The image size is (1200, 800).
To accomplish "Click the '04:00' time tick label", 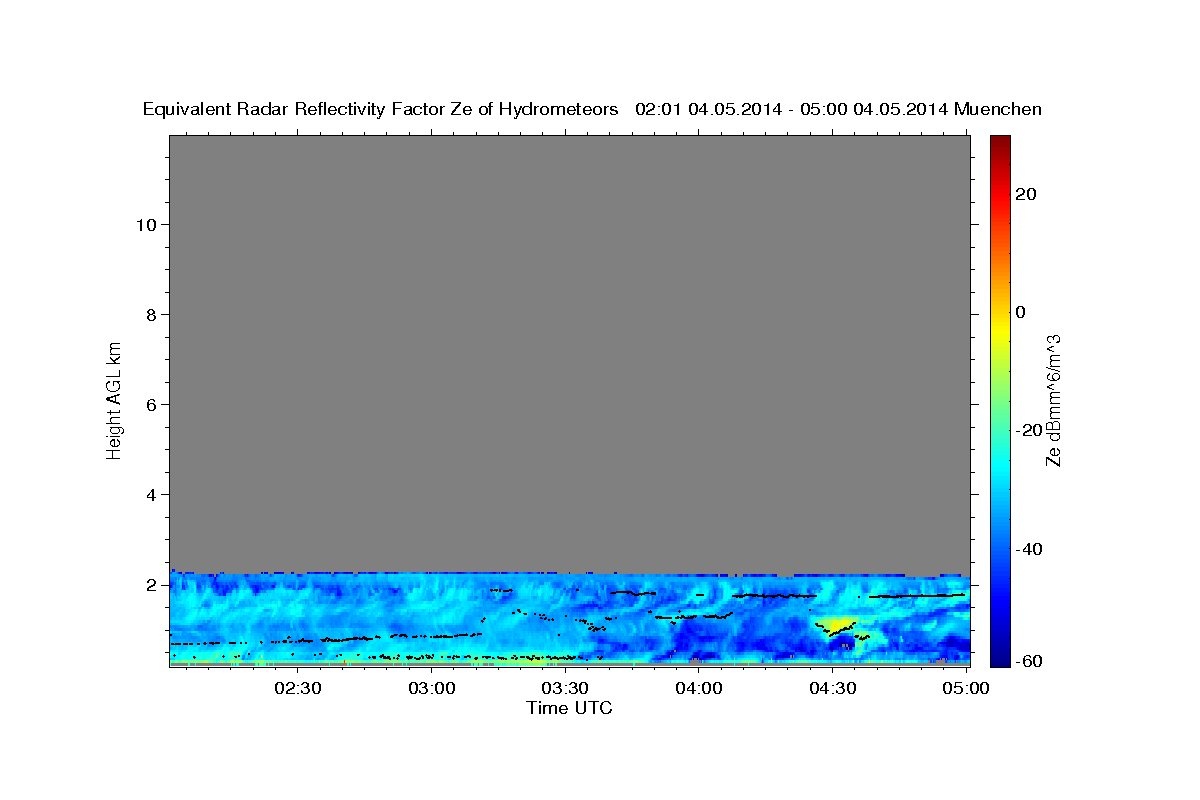I will pyautogui.click(x=699, y=688).
